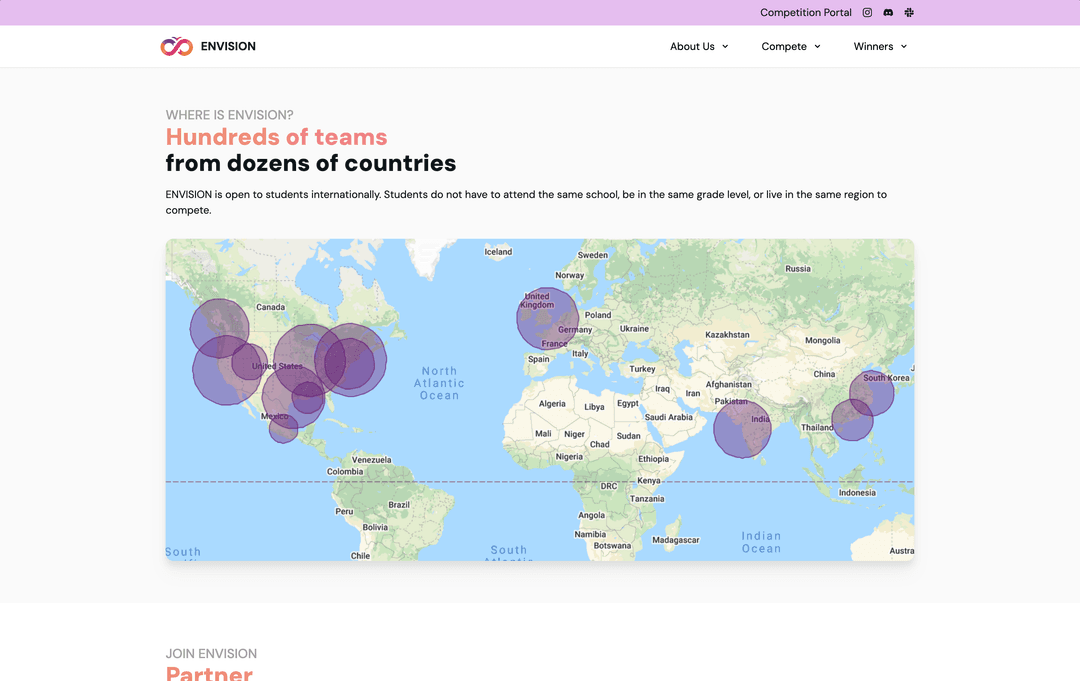Screen dimensions: 1080x681
Task: Click the 'Indian Ocean' map label
Action: tap(761, 542)
